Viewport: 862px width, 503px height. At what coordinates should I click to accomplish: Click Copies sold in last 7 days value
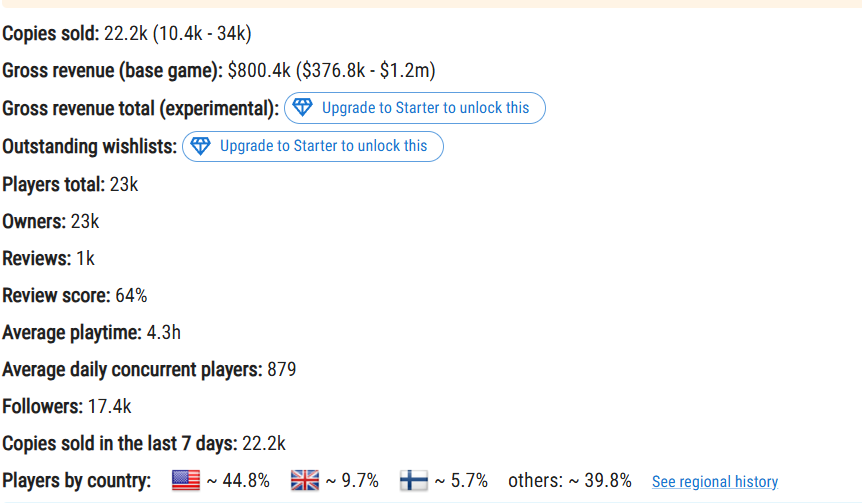264,443
